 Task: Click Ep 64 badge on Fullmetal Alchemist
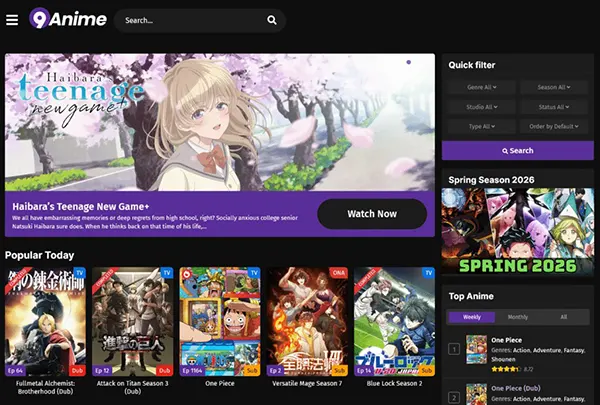click(15, 371)
